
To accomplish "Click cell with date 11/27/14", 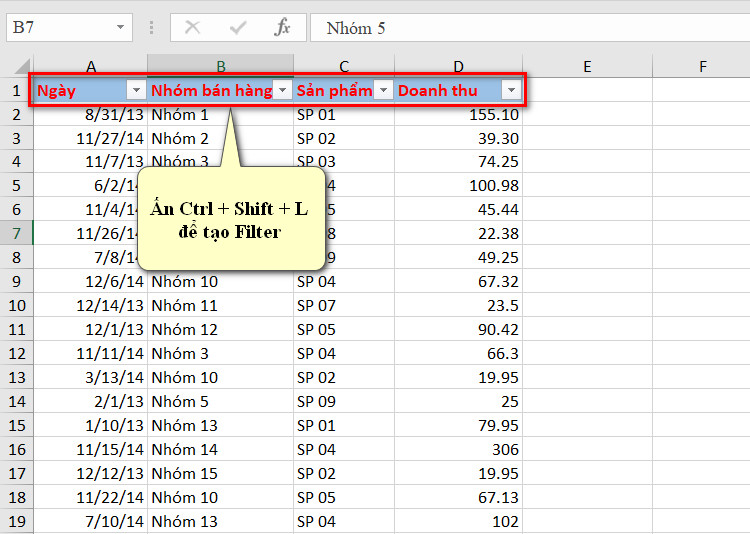I will point(90,138).
